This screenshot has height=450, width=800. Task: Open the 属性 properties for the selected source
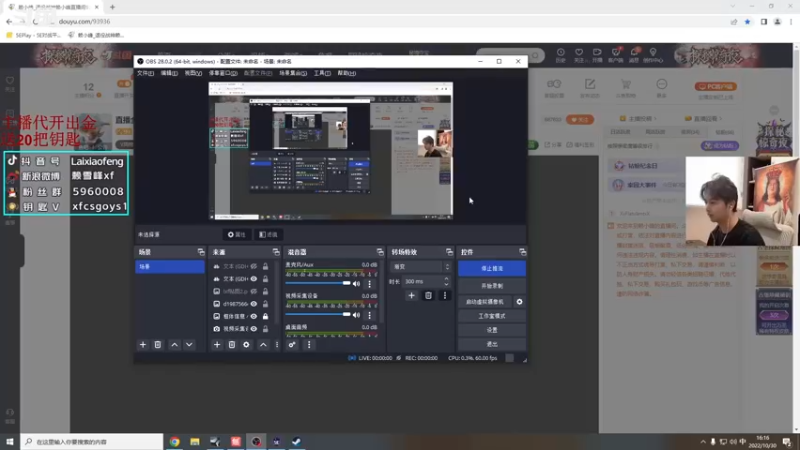[237, 235]
